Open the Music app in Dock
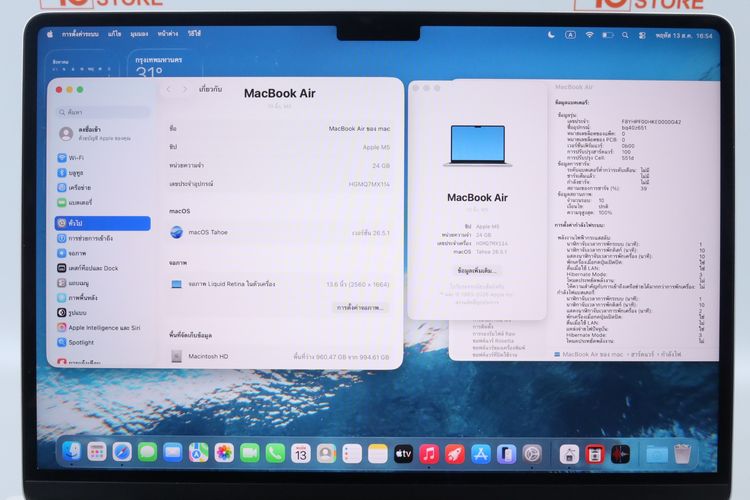This screenshot has height=500, width=750. (429, 454)
